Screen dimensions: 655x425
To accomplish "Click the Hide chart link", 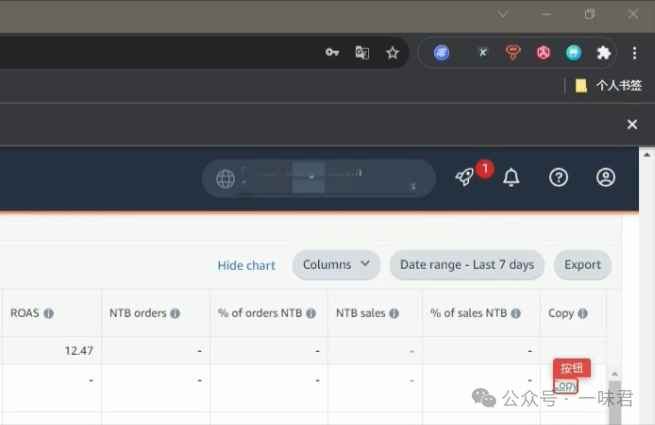I will (246, 265).
